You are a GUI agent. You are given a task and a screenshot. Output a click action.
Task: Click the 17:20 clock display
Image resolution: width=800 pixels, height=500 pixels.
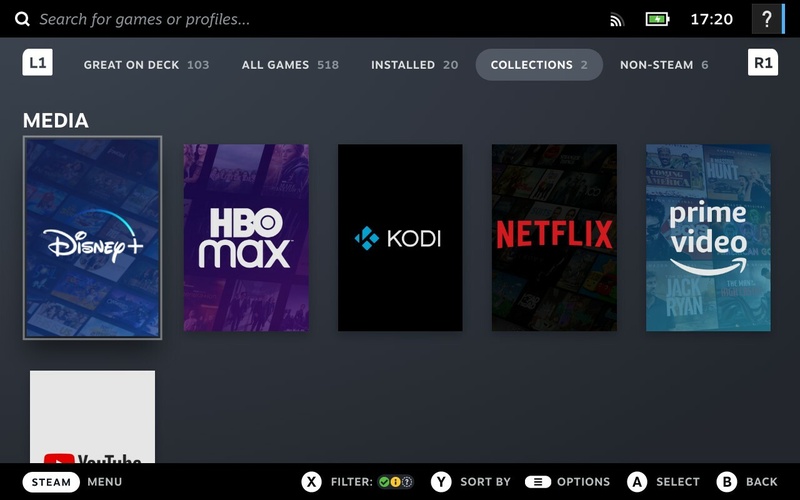point(711,19)
